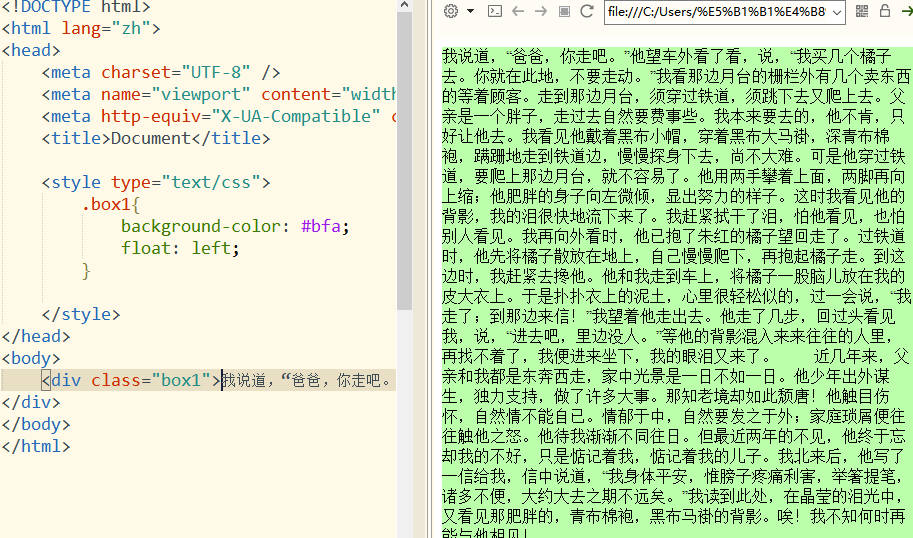Image resolution: width=913 pixels, height=538 pixels.
Task: Focus the file:///C:/Users URL address field
Action: (x=717, y=12)
